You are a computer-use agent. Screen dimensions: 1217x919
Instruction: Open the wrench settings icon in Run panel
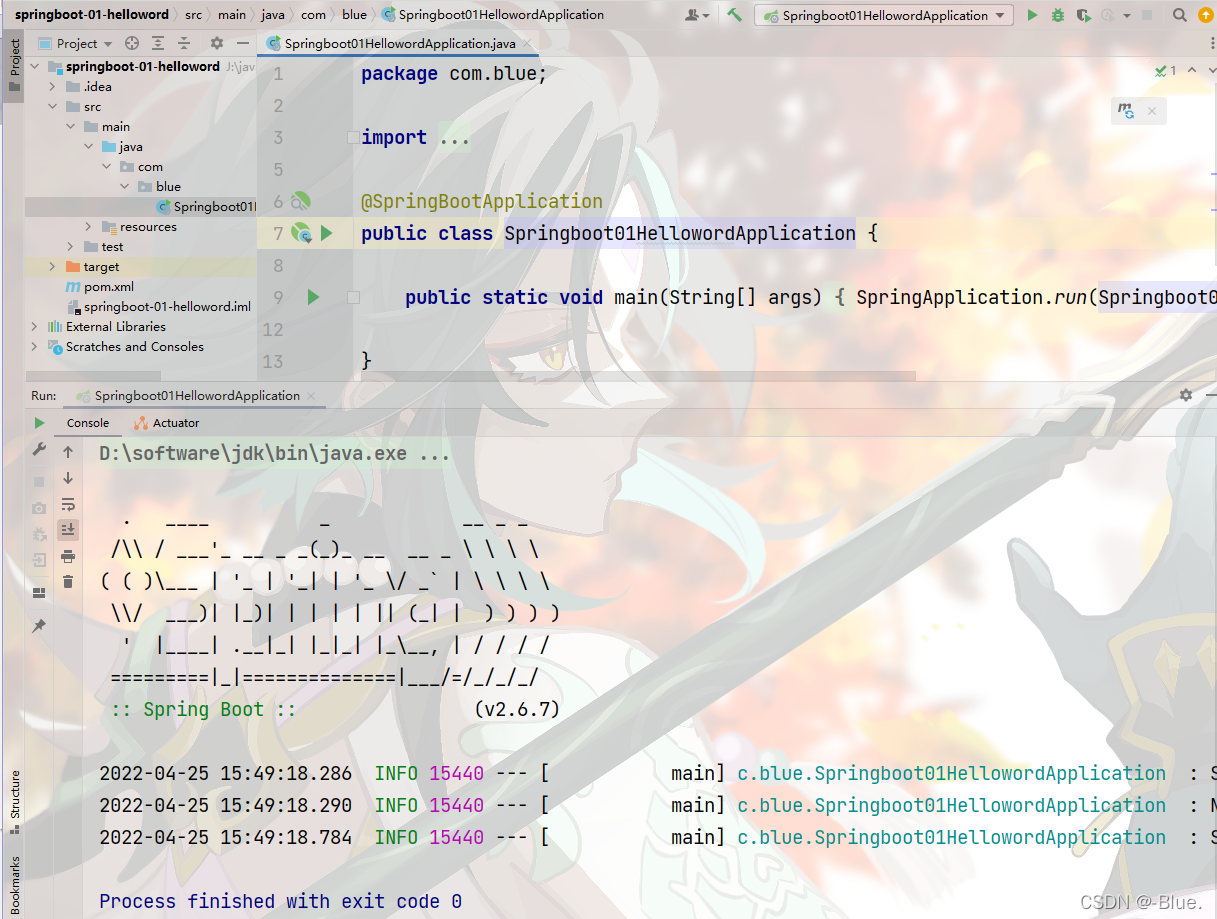click(39, 451)
